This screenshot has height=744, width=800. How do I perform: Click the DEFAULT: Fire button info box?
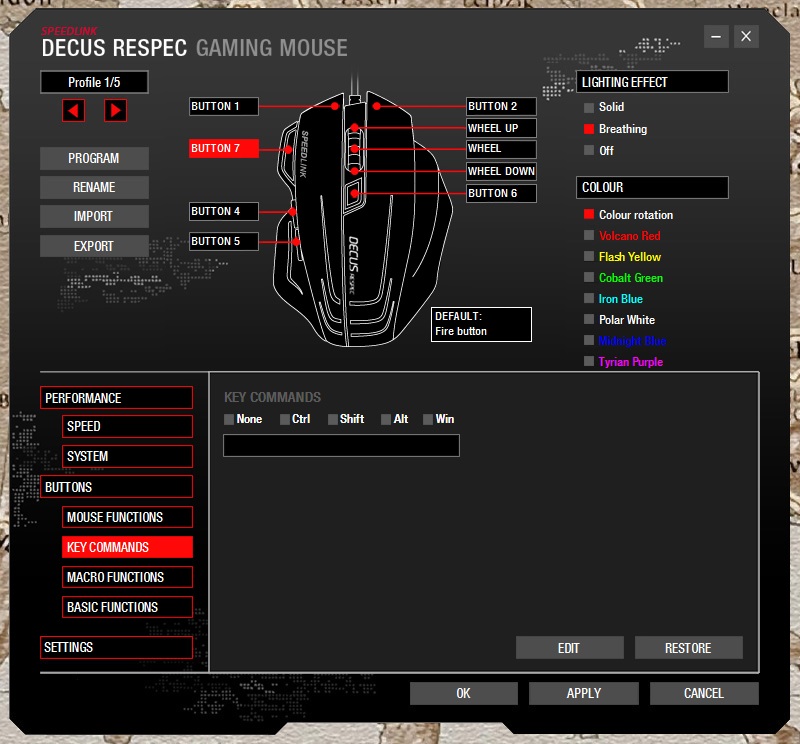481,325
